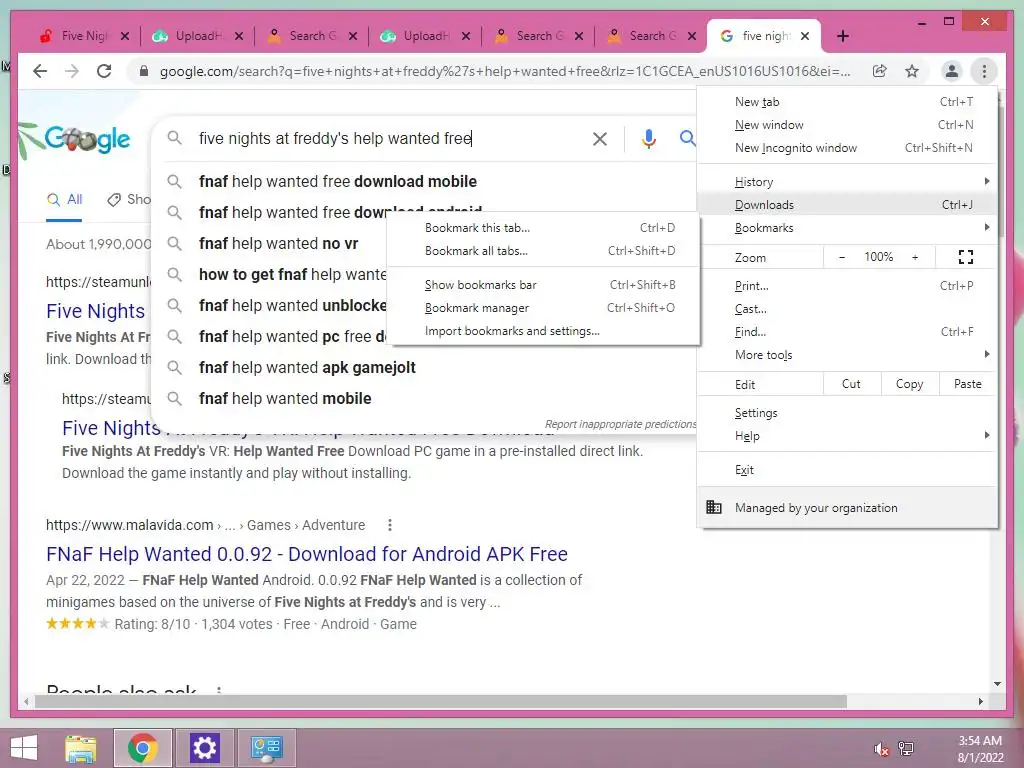Click Chrome icon in taskbar
Viewport: 1024px width, 768px height.
tap(143, 748)
